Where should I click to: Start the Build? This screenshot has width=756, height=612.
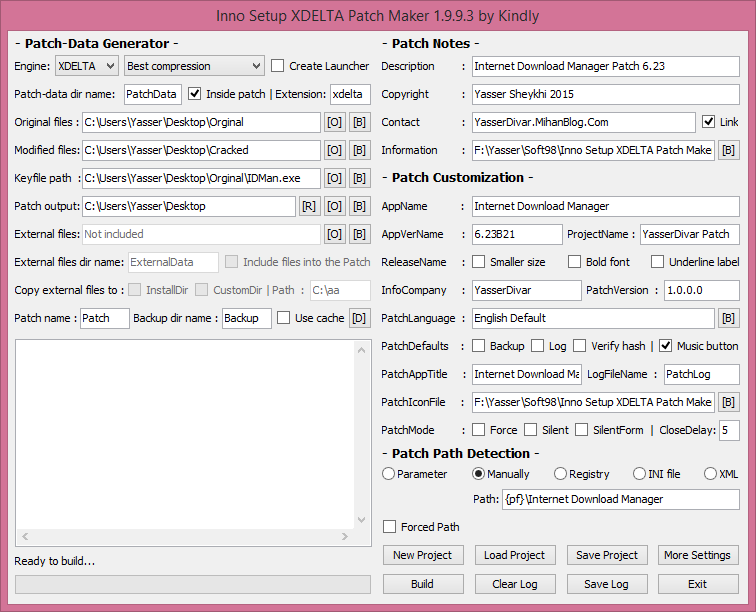click(x=423, y=584)
